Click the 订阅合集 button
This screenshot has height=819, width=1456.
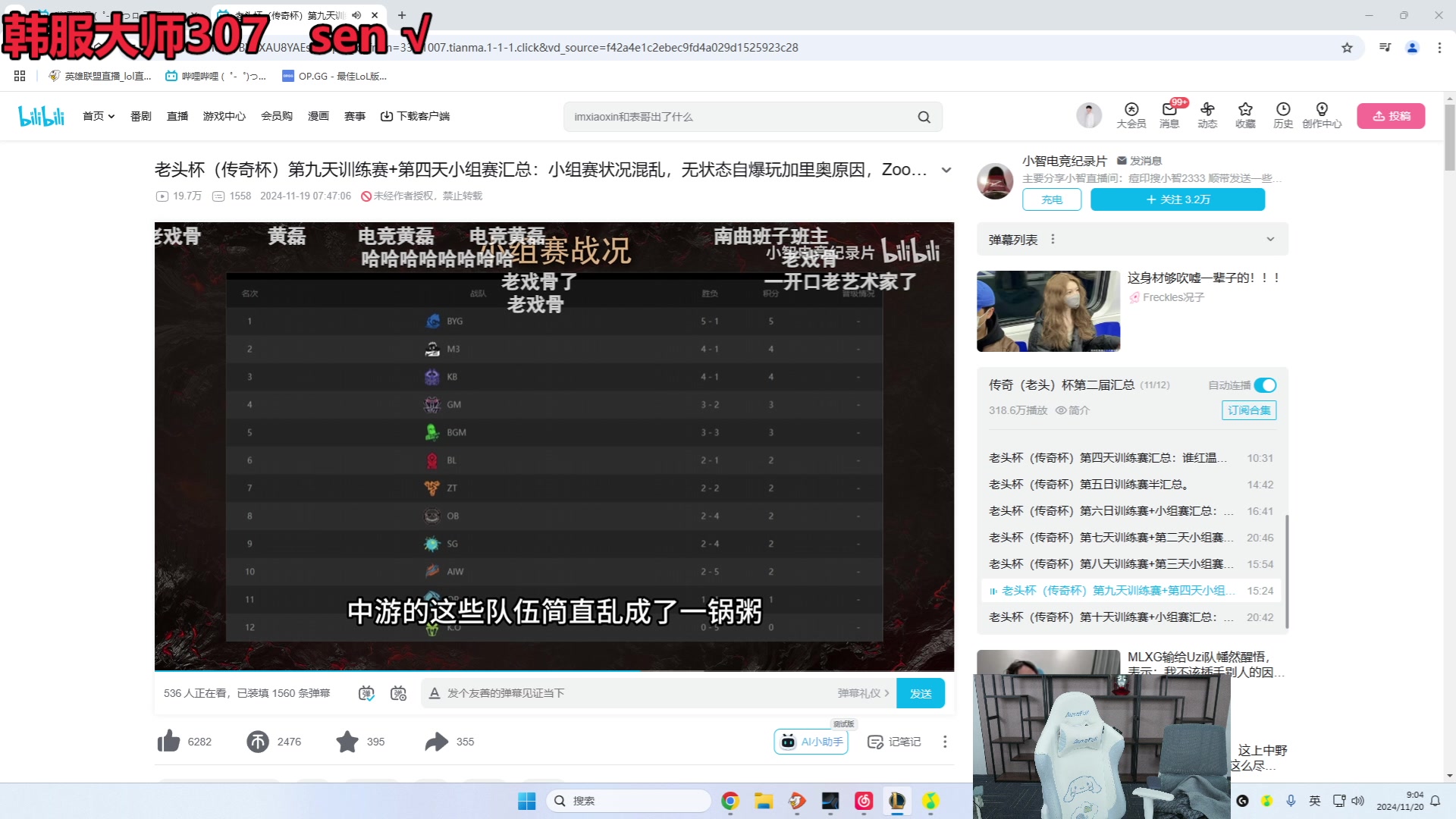[x=1249, y=410]
